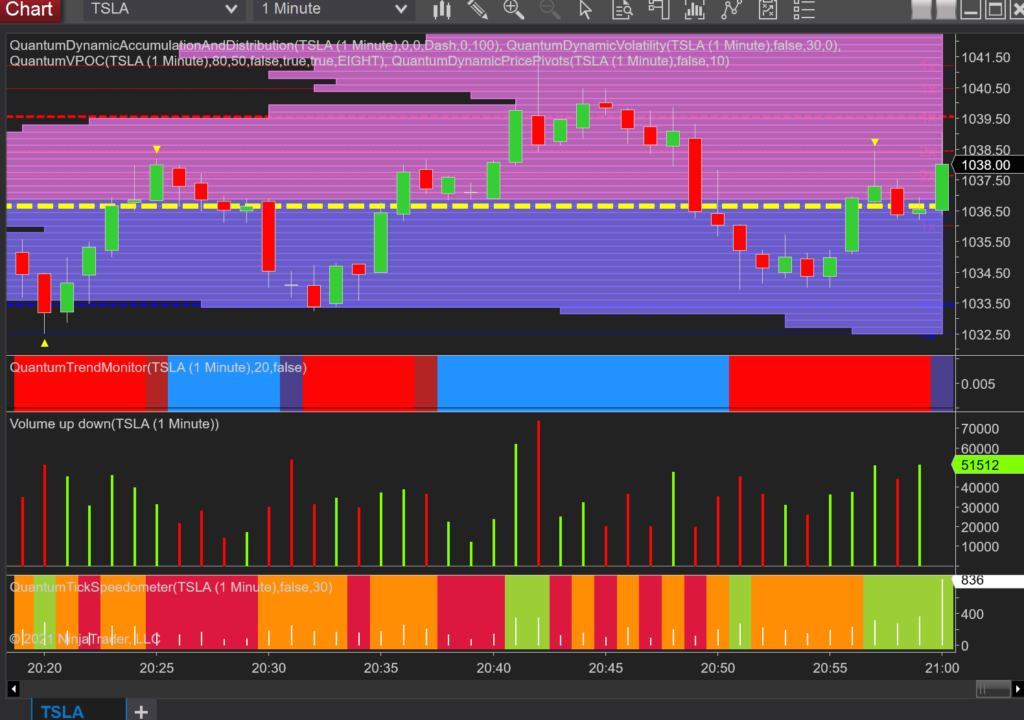Click the 1041.50 price axis label
This screenshot has height=720, width=1024.
(986, 57)
